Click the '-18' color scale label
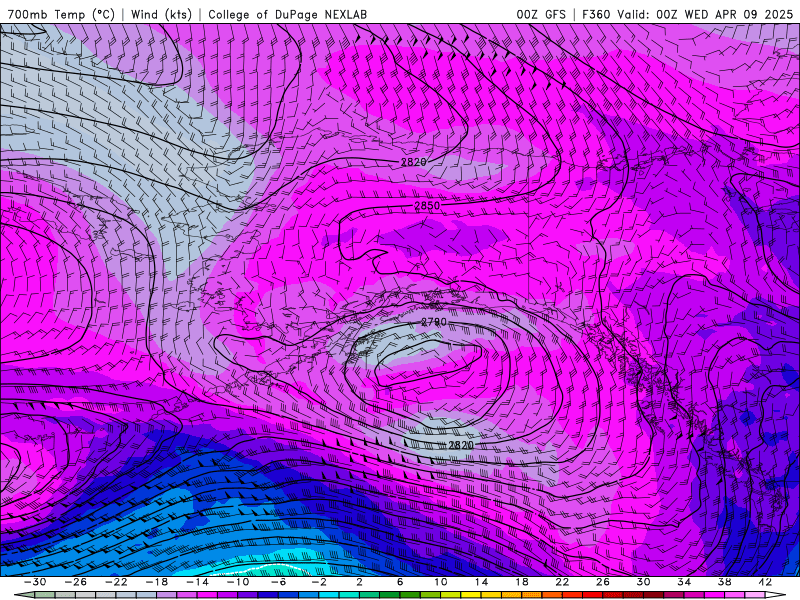The width and height of the screenshot is (800, 600). 157,582
